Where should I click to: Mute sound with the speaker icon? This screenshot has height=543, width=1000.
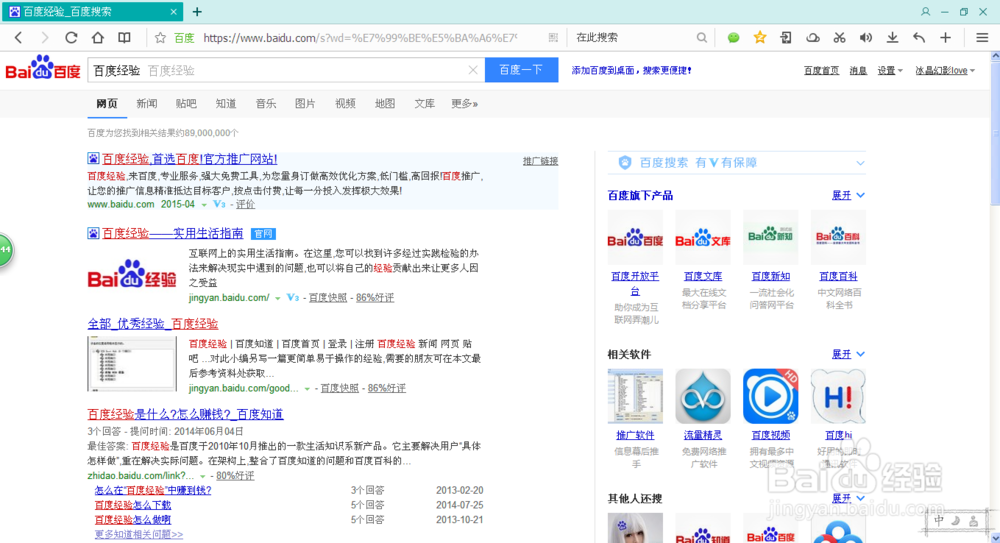[865, 38]
